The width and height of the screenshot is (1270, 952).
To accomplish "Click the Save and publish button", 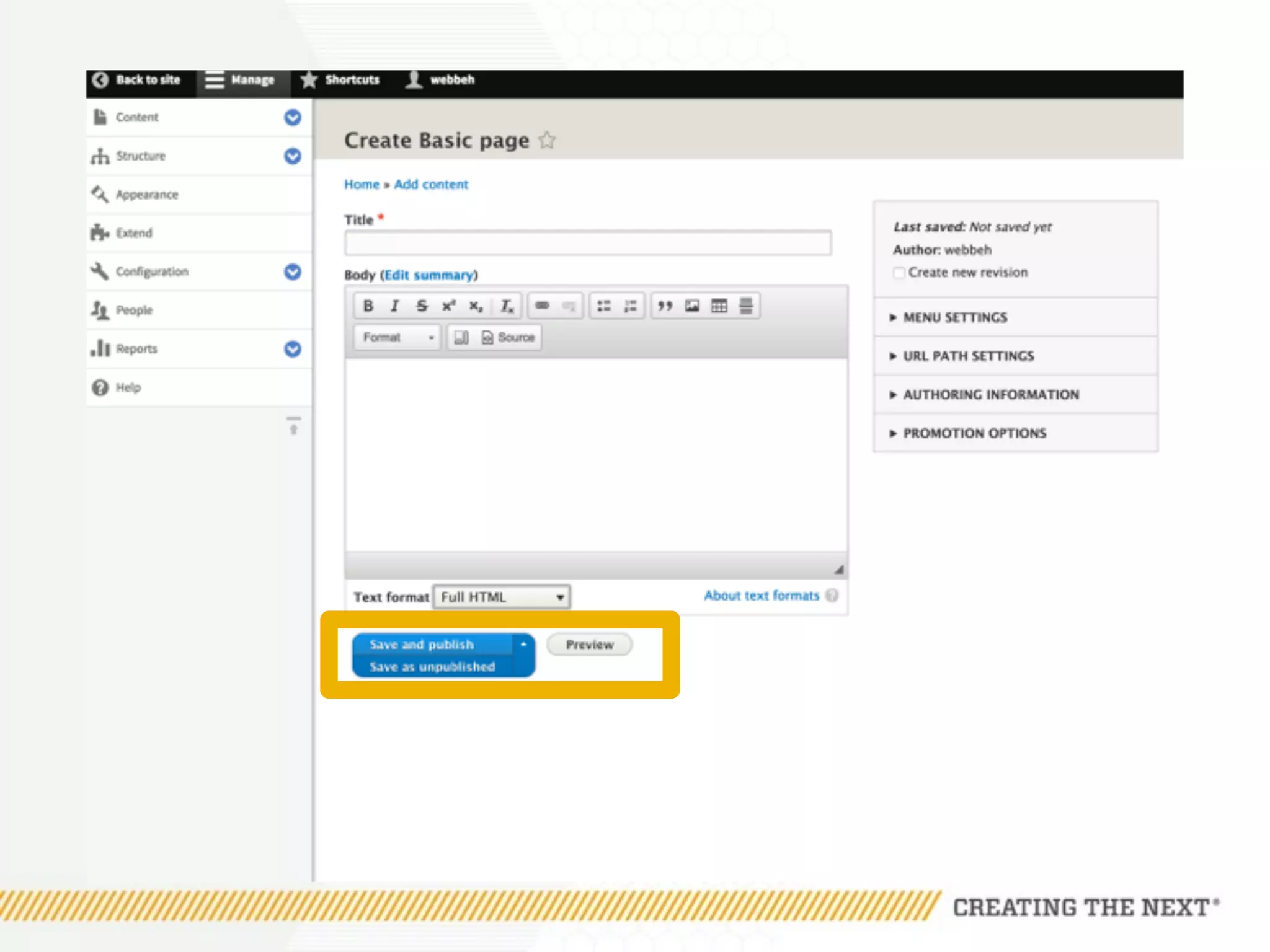I will (422, 645).
